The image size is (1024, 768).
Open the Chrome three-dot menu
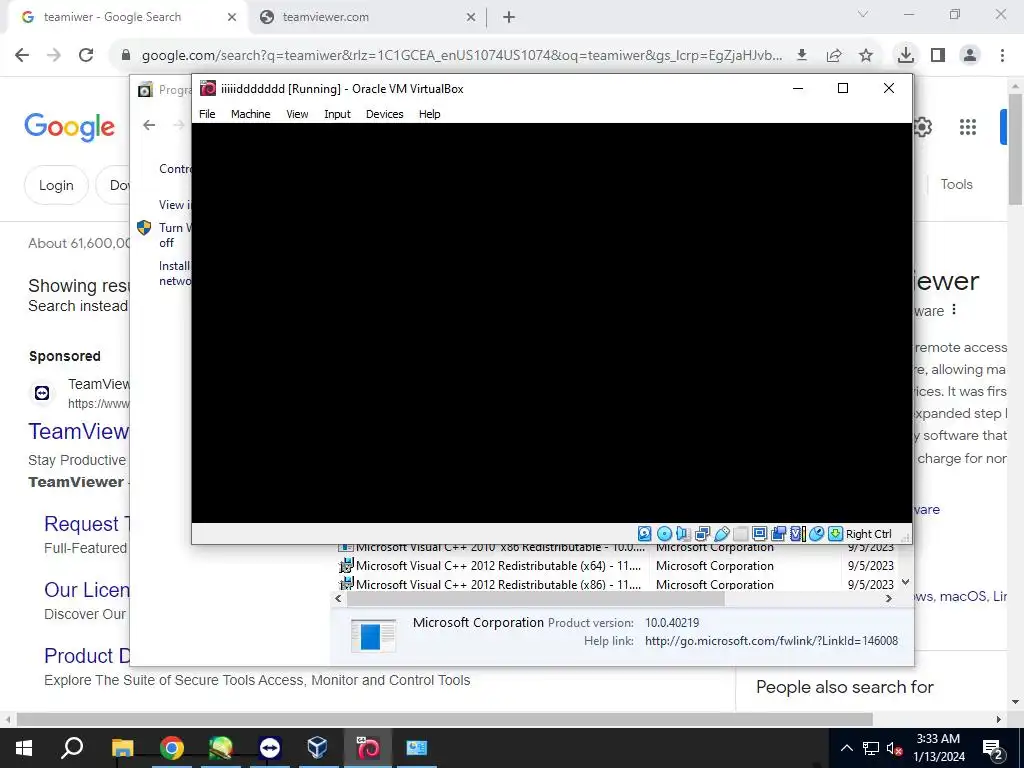(1002, 56)
